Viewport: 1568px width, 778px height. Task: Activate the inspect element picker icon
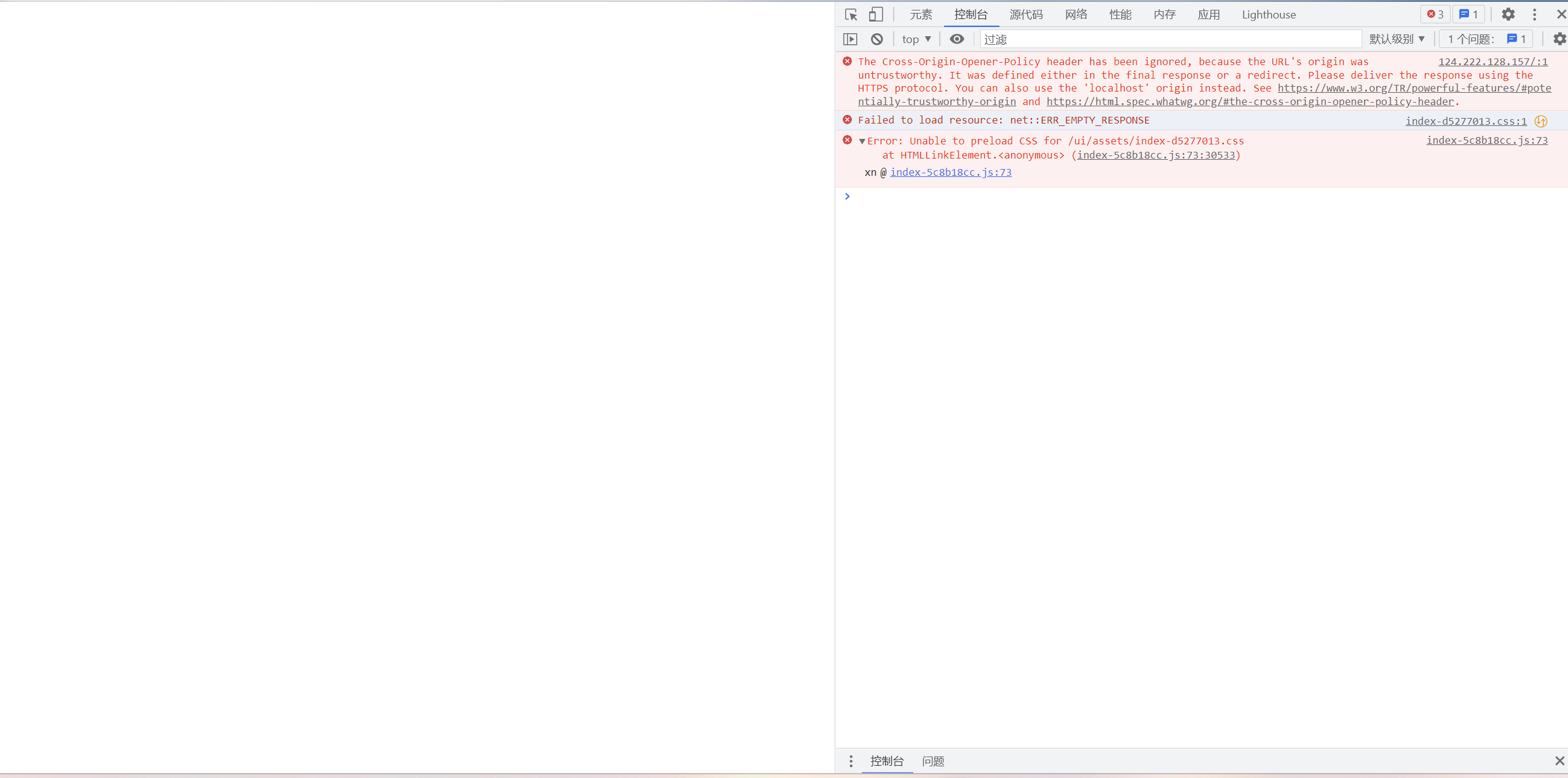(851, 15)
